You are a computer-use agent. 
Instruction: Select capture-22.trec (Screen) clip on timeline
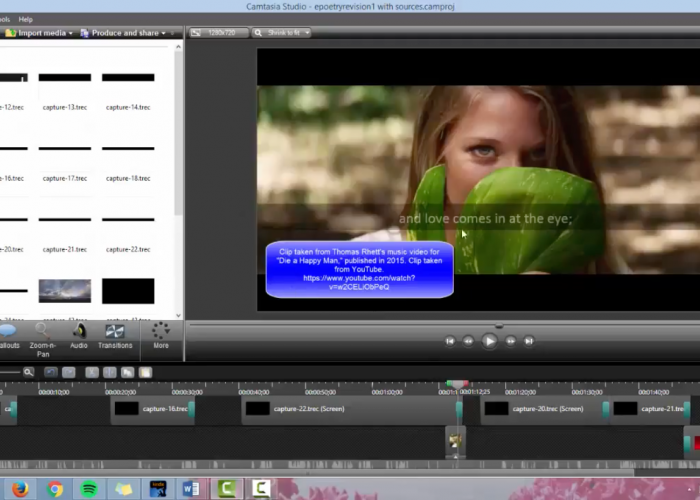coord(352,409)
